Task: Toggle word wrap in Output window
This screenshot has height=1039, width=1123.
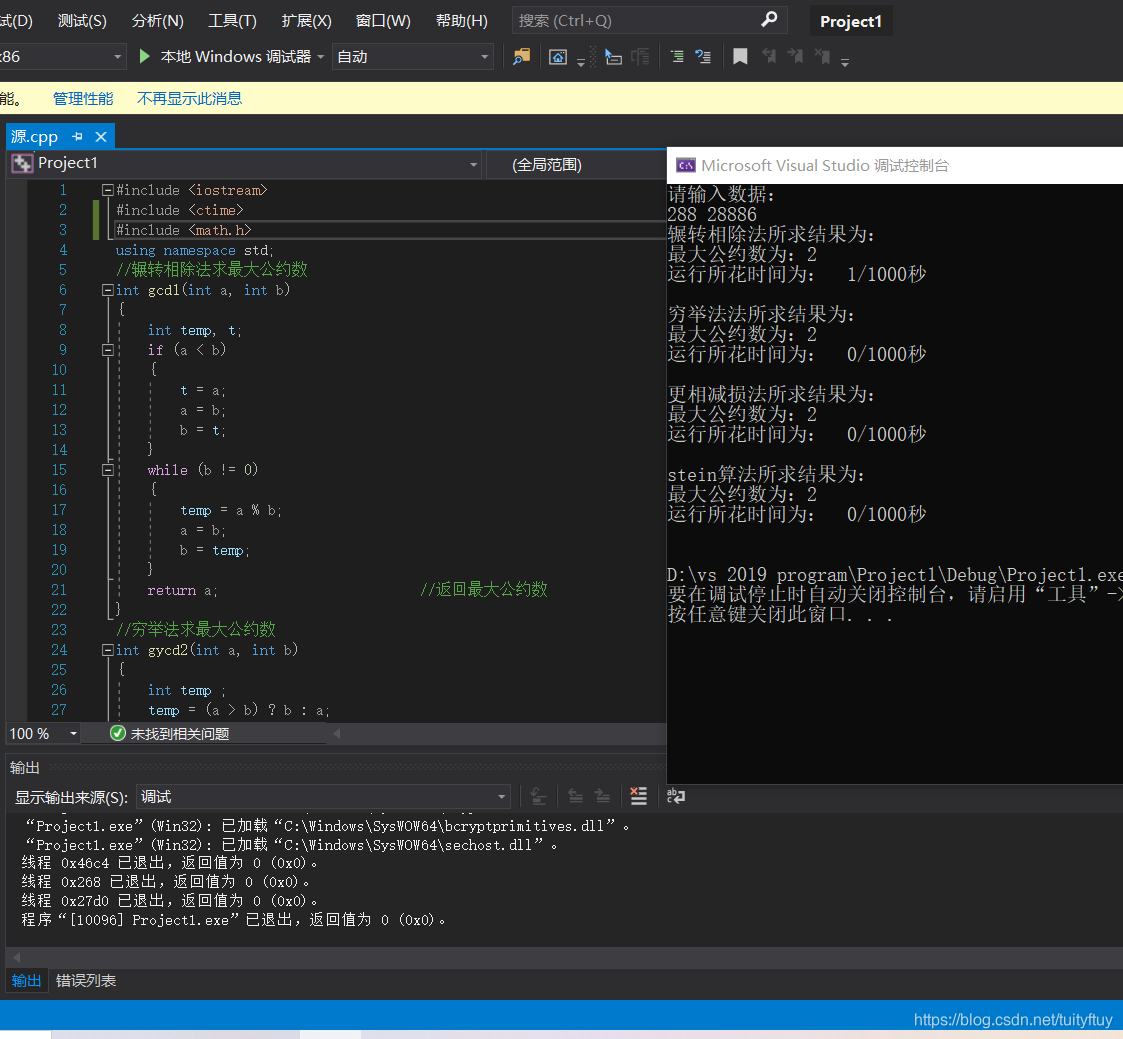Action: [x=676, y=796]
